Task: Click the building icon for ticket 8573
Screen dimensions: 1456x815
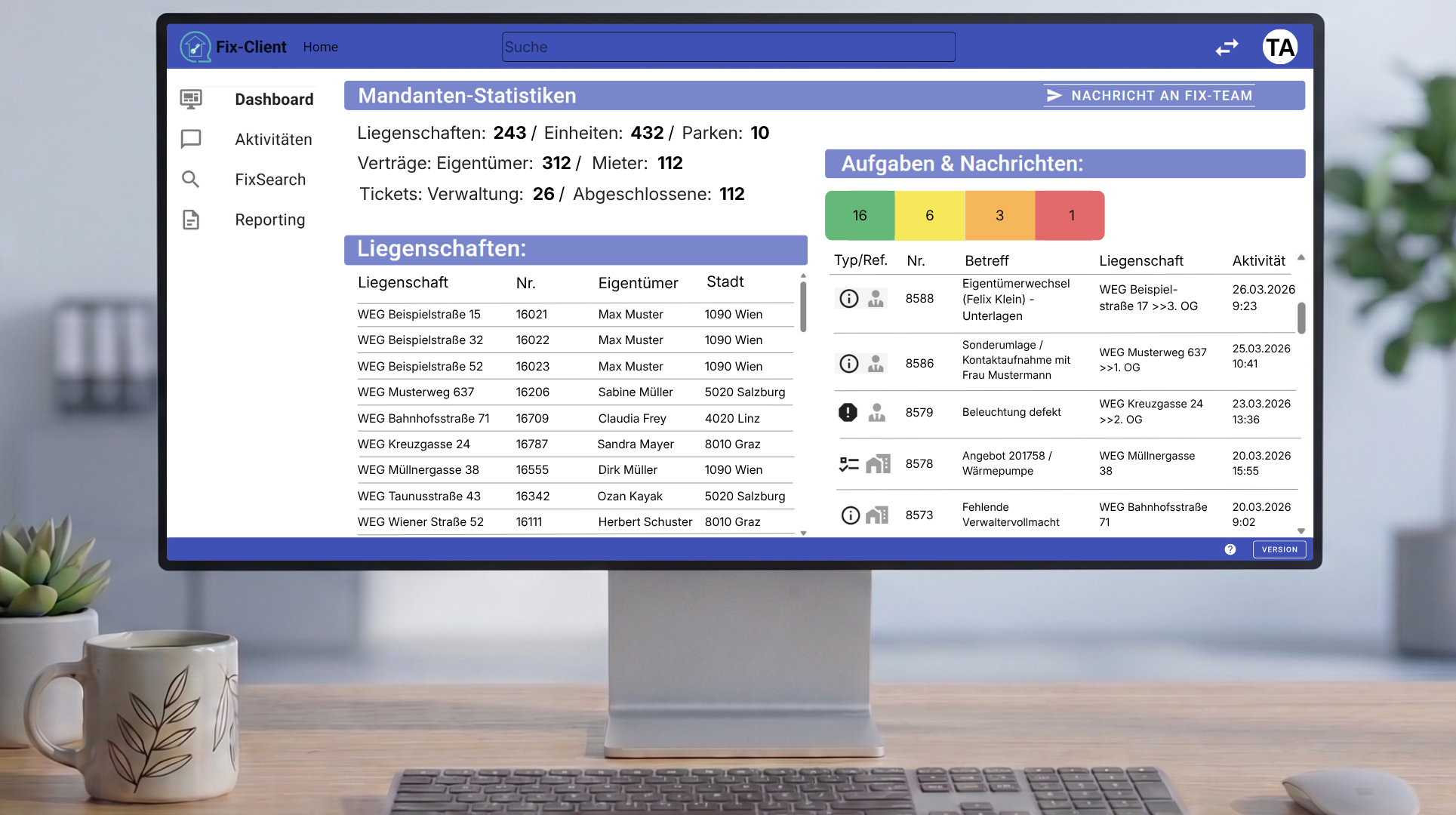Action: (877, 515)
